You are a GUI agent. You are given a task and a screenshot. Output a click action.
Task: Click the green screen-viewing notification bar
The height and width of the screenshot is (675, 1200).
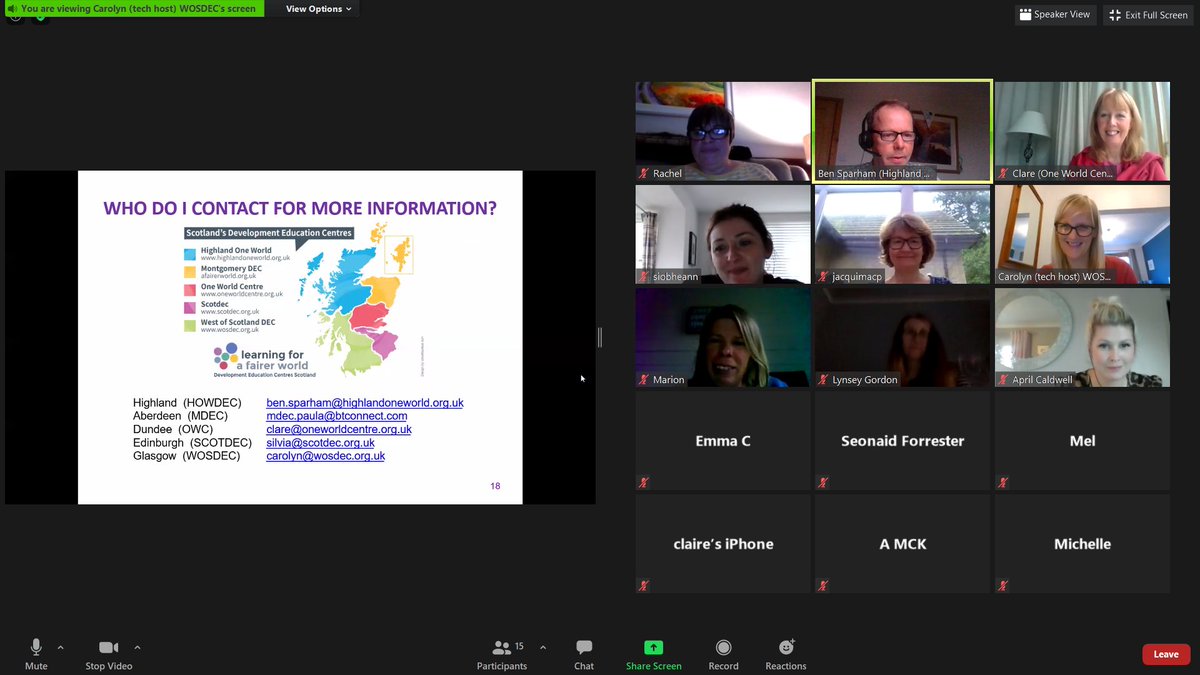133,9
